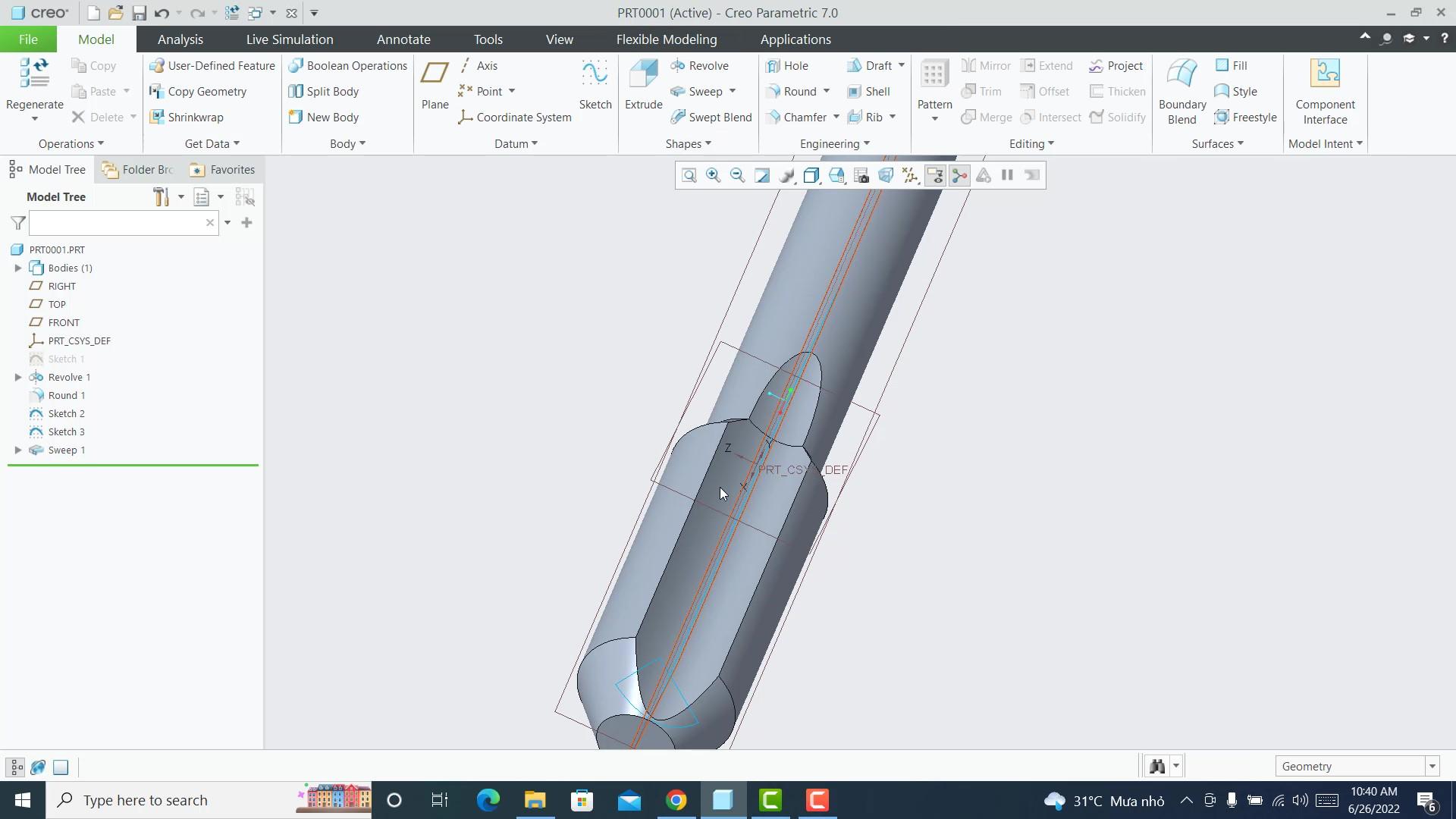Screen dimensions: 1456x819
Task: Create a new datum Plane
Action: coord(434,83)
